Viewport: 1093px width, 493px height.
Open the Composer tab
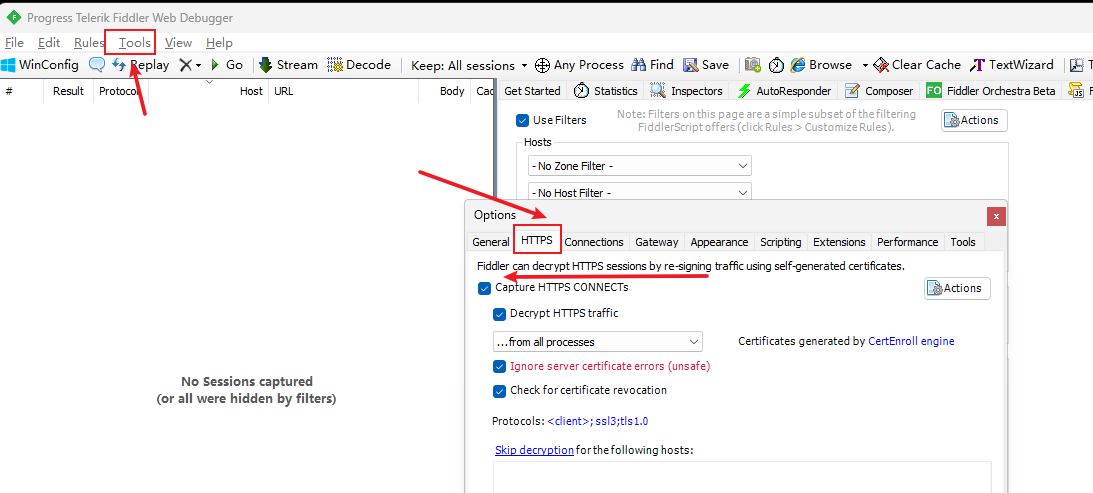[878, 91]
